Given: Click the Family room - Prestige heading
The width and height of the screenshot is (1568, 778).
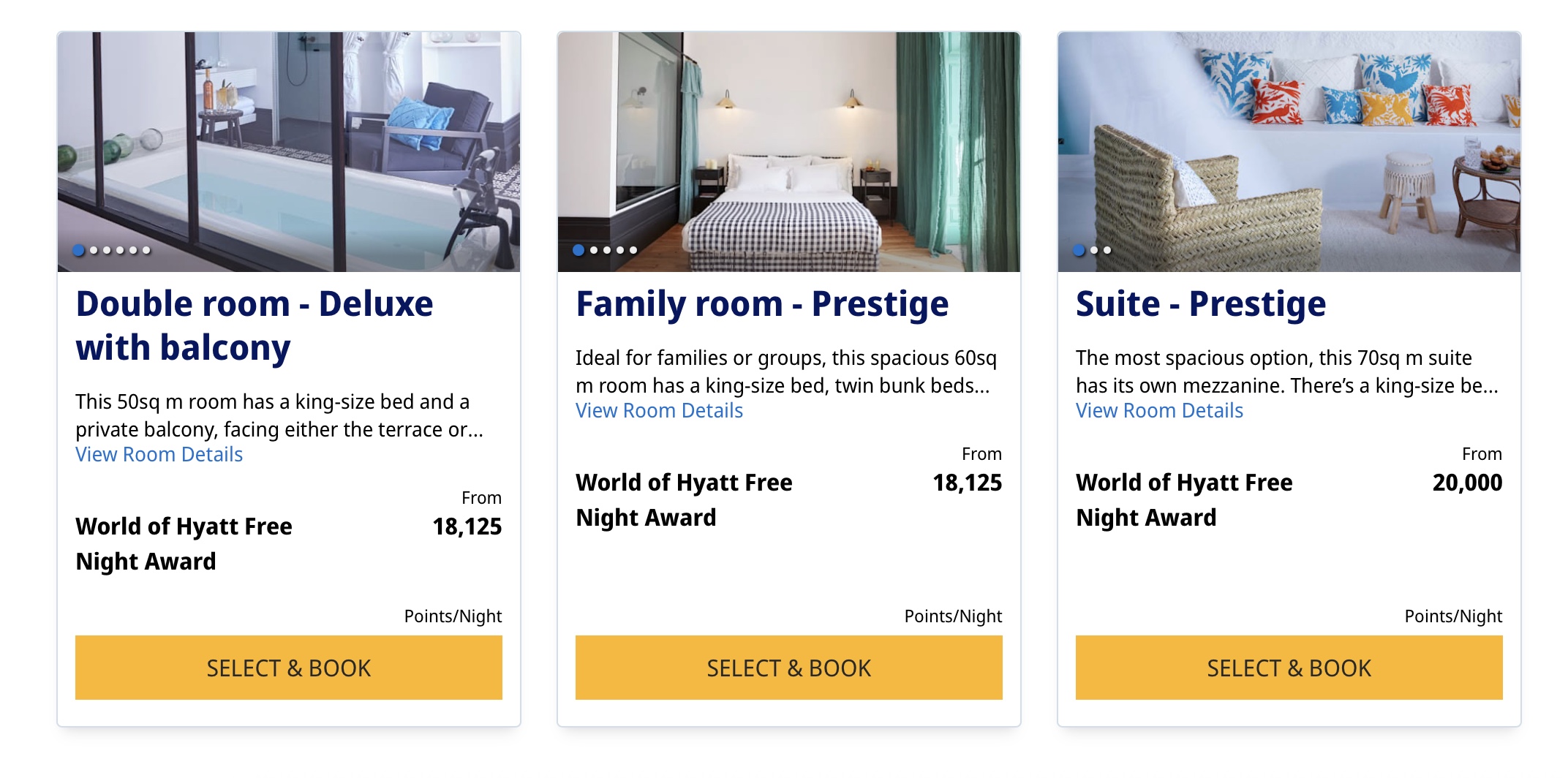Looking at the screenshot, I should point(762,303).
